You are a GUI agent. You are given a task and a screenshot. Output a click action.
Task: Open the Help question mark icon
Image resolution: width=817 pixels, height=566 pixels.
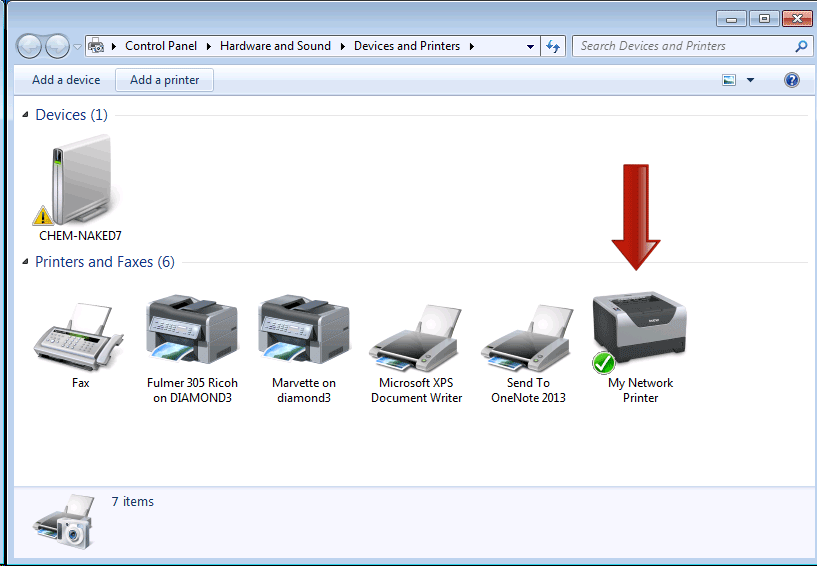pyautogui.click(x=792, y=80)
